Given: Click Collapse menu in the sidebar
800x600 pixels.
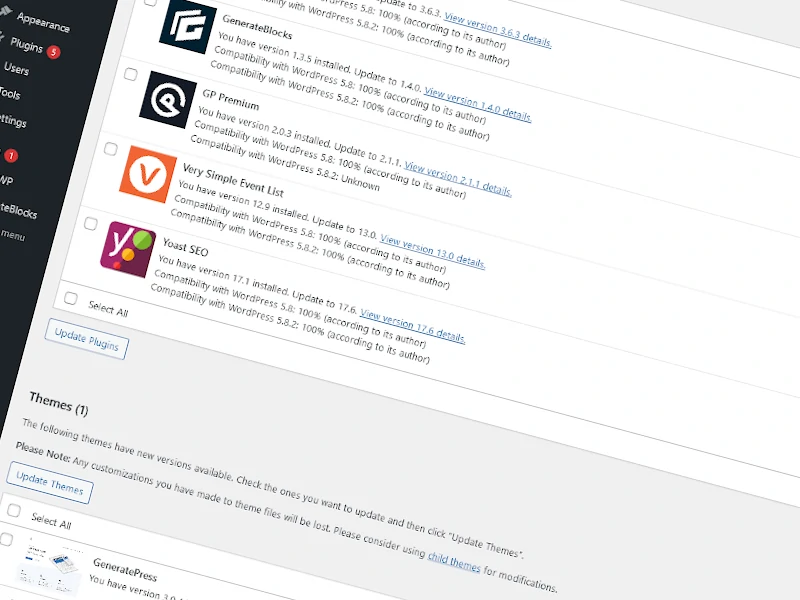Looking at the screenshot, I should click(12, 235).
